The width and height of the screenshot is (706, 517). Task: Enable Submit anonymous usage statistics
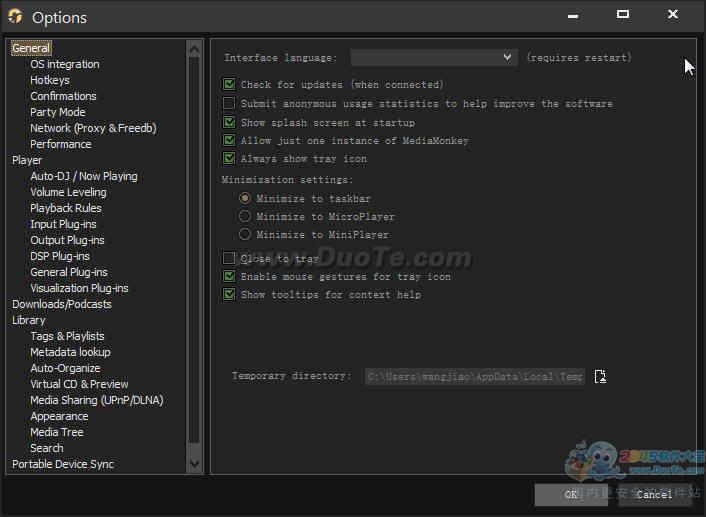[x=229, y=103]
